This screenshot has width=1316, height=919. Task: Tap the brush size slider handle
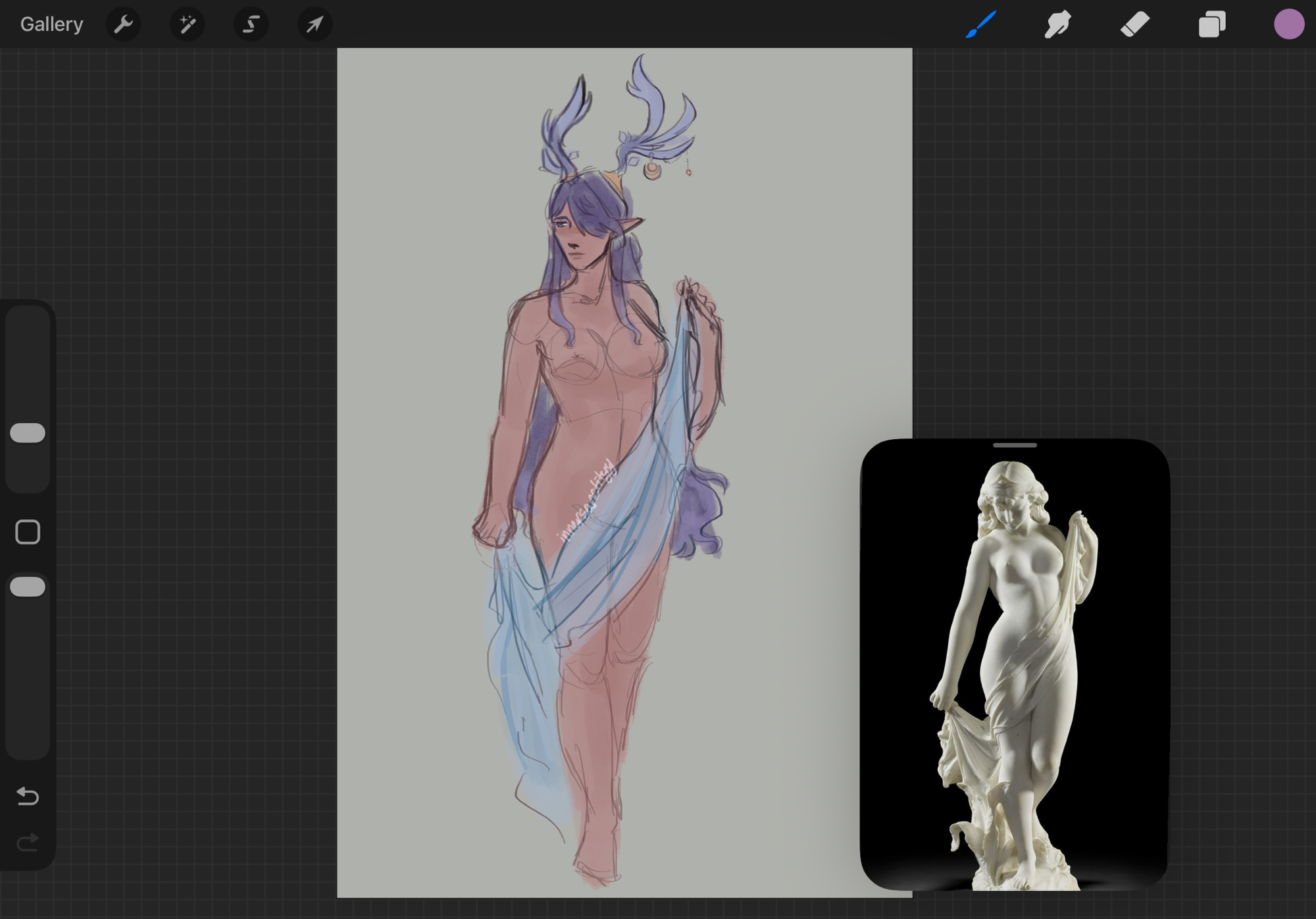[x=28, y=433]
